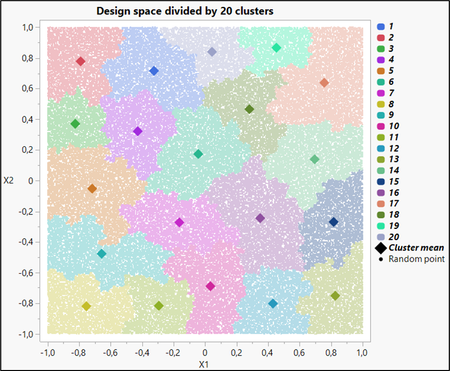This screenshot has height=371, width=450.
Task: Click the Random point legend dot
Action: [381, 259]
